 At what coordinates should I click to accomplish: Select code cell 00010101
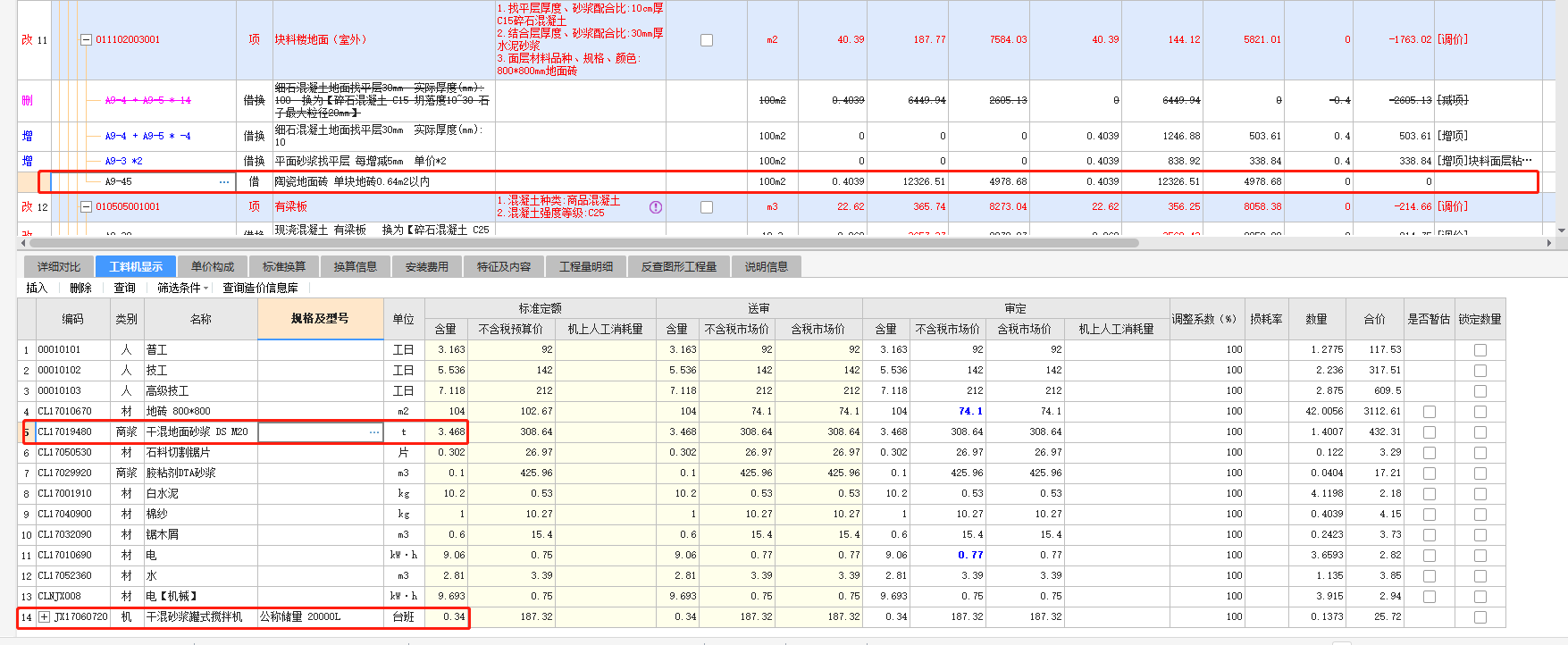tap(72, 350)
